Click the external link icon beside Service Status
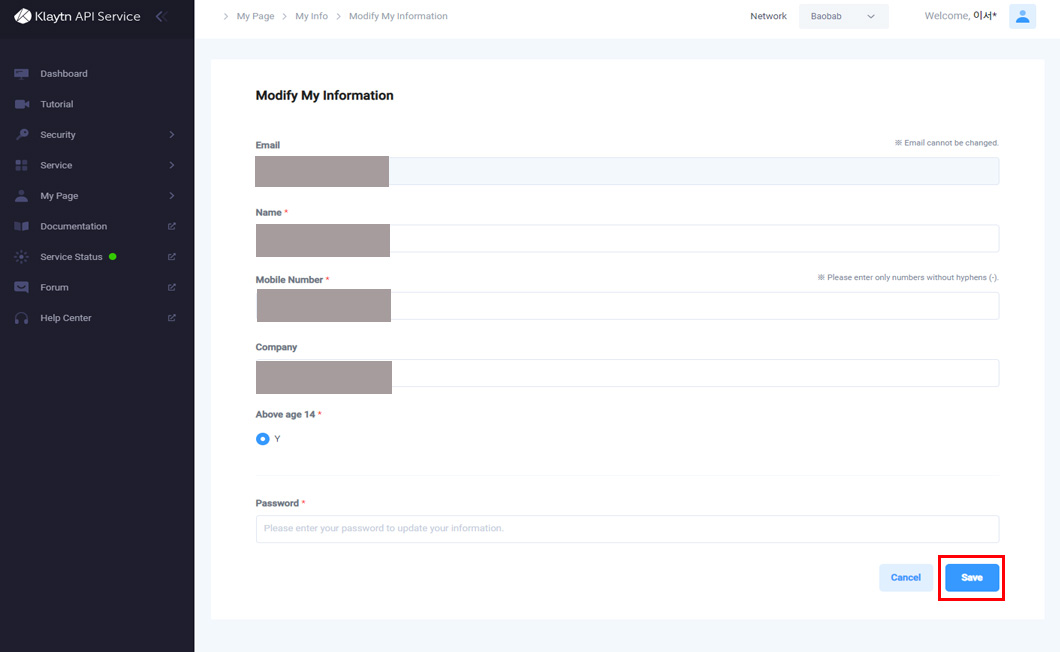Viewport: 1060px width, 652px height. pyautogui.click(x=172, y=256)
